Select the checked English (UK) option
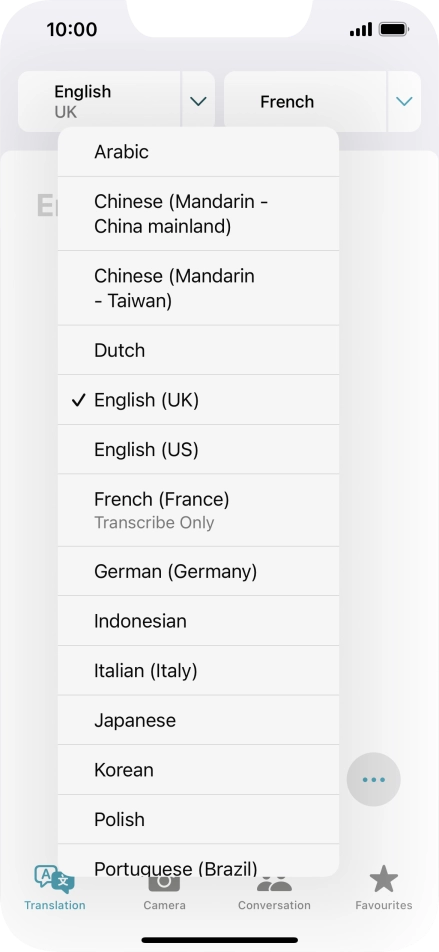The height and width of the screenshot is (952, 439). pos(199,400)
